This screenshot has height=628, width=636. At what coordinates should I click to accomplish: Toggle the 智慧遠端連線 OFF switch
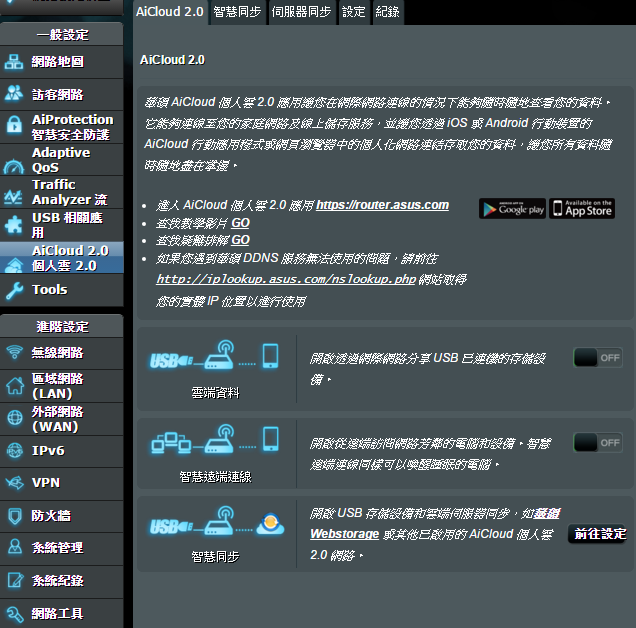[598, 443]
